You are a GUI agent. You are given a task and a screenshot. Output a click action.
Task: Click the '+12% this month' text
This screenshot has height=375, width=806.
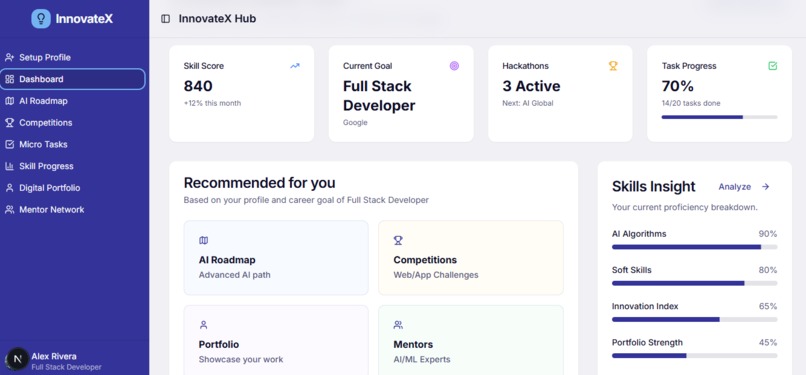click(x=212, y=103)
